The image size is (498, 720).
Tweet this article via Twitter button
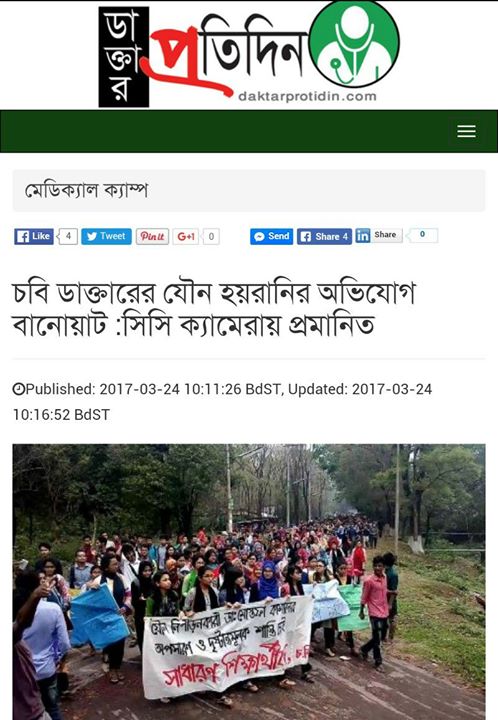pos(106,236)
